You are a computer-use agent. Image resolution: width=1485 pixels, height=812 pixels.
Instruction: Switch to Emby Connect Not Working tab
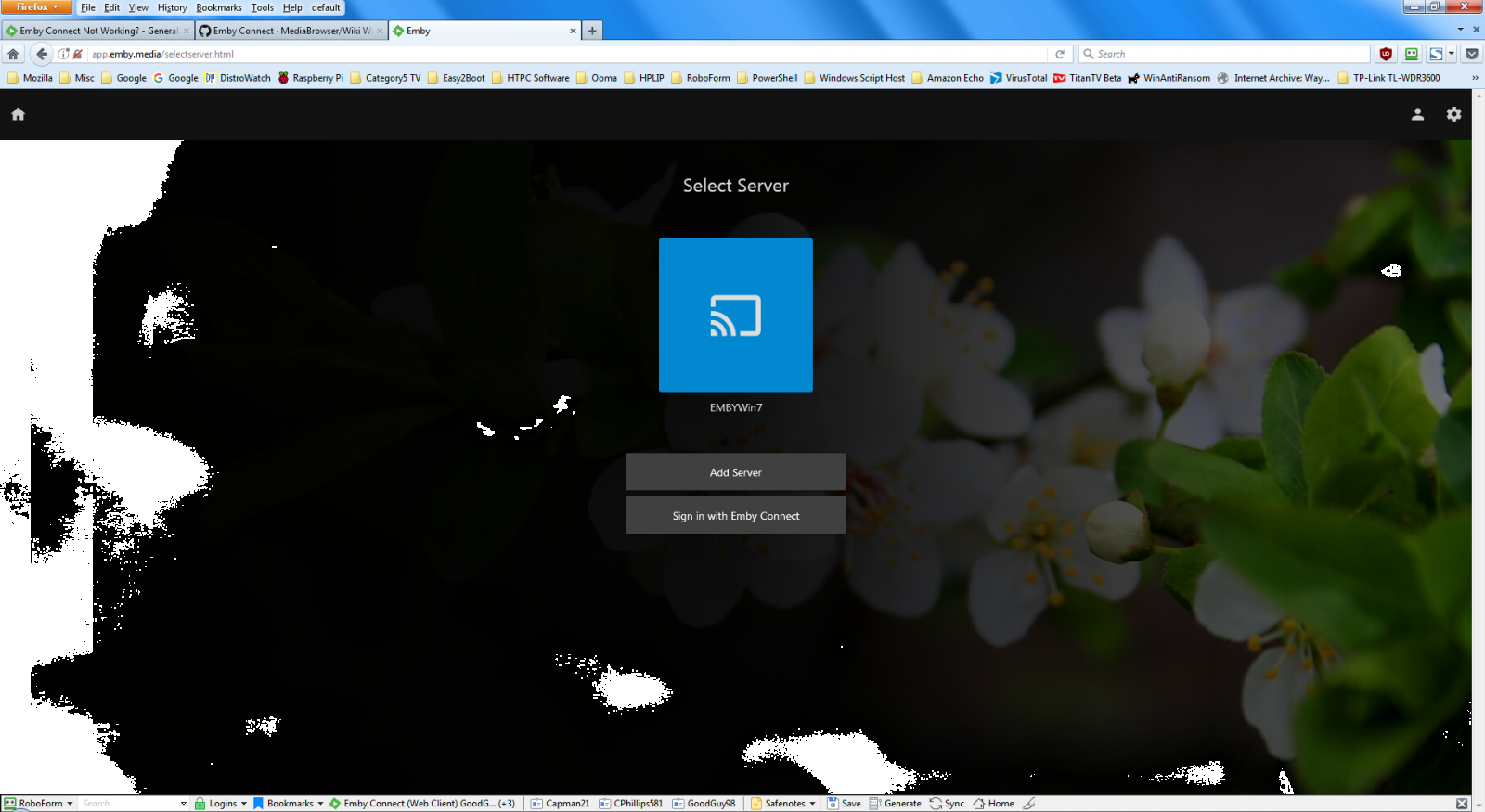[x=97, y=31]
